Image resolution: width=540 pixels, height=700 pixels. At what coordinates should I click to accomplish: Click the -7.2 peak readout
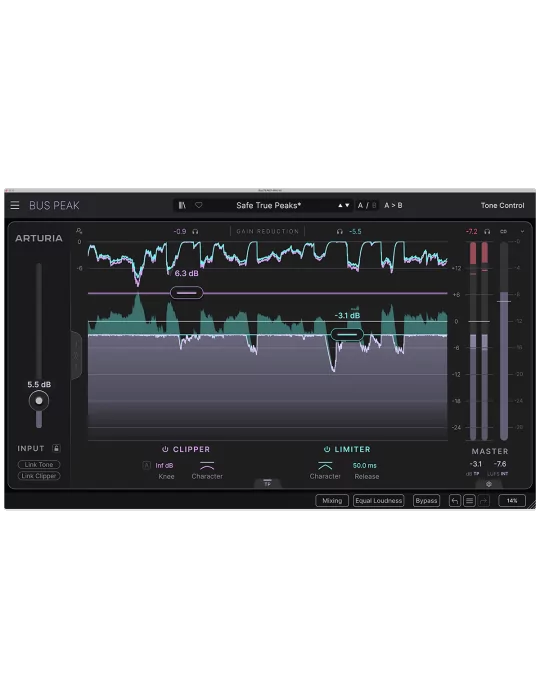pyautogui.click(x=472, y=232)
